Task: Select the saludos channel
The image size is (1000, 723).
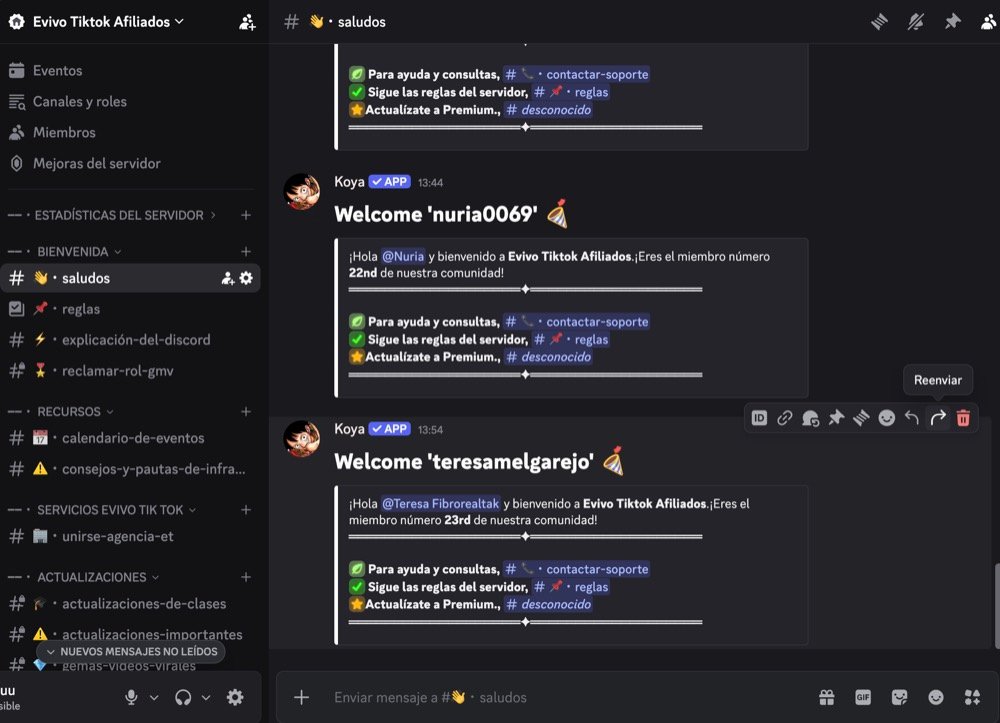Action: 130,278
